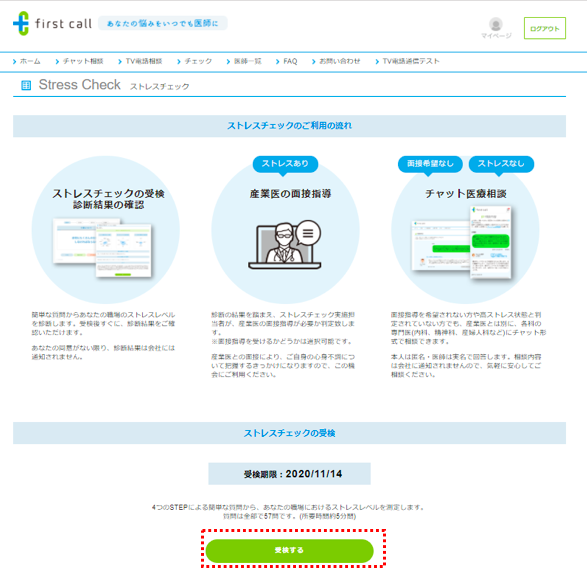Click the 面接希望なし speech bubble badge
This screenshot has width=587, height=578.
click(x=430, y=165)
